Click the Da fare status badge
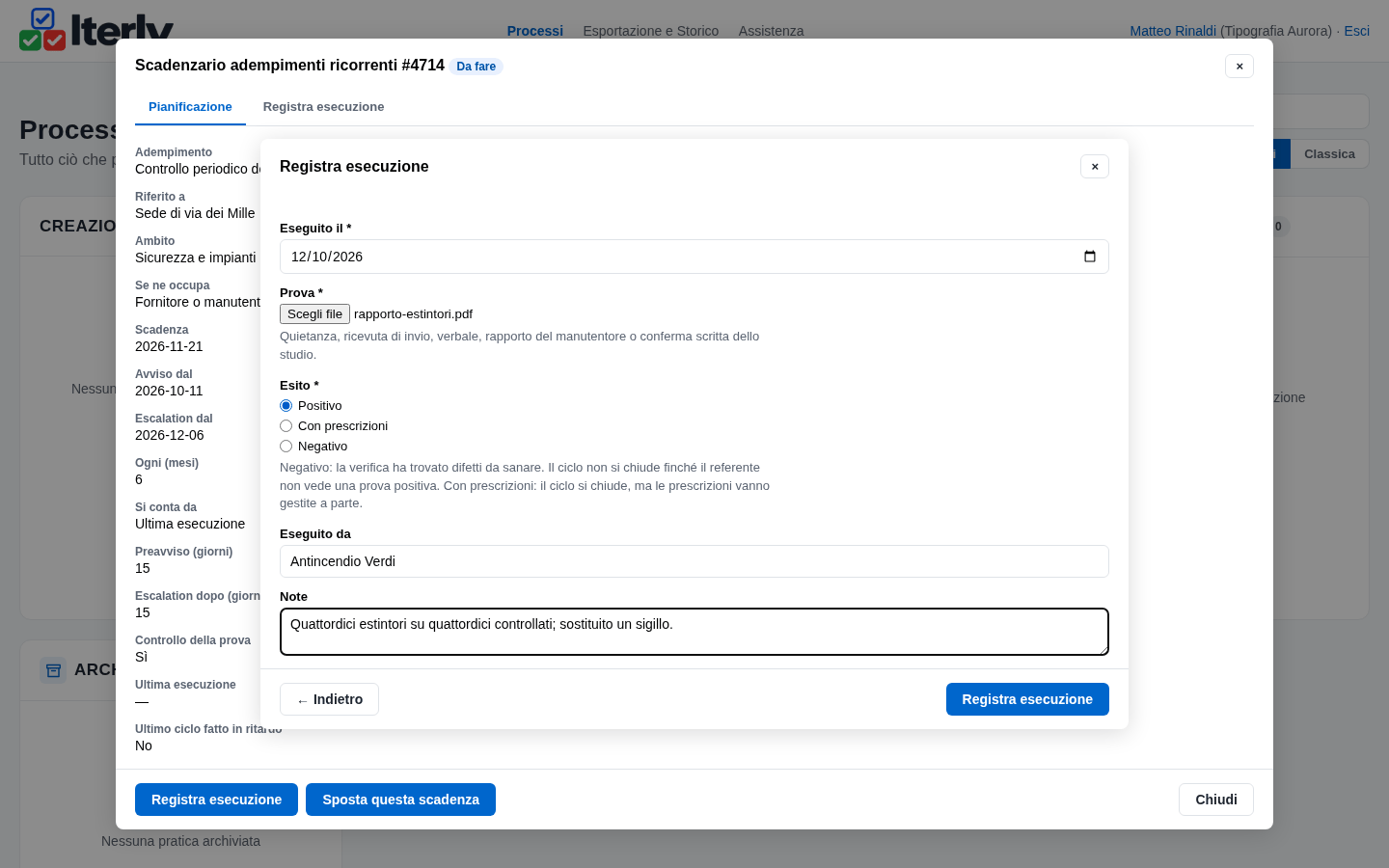Screen dimensions: 1389x868 click(477, 67)
